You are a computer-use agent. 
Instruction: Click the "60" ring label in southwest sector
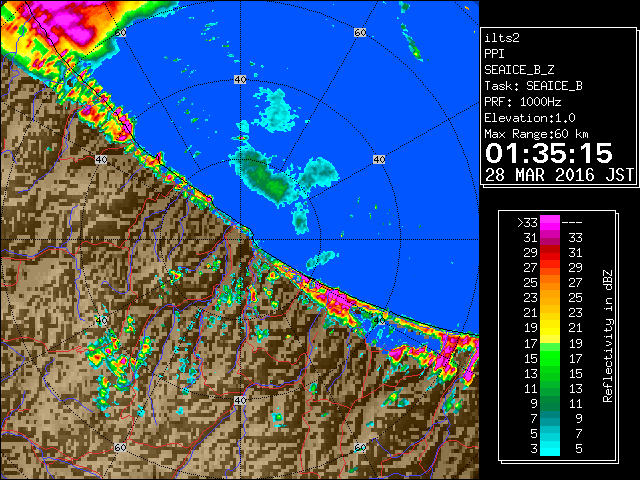click(x=120, y=448)
